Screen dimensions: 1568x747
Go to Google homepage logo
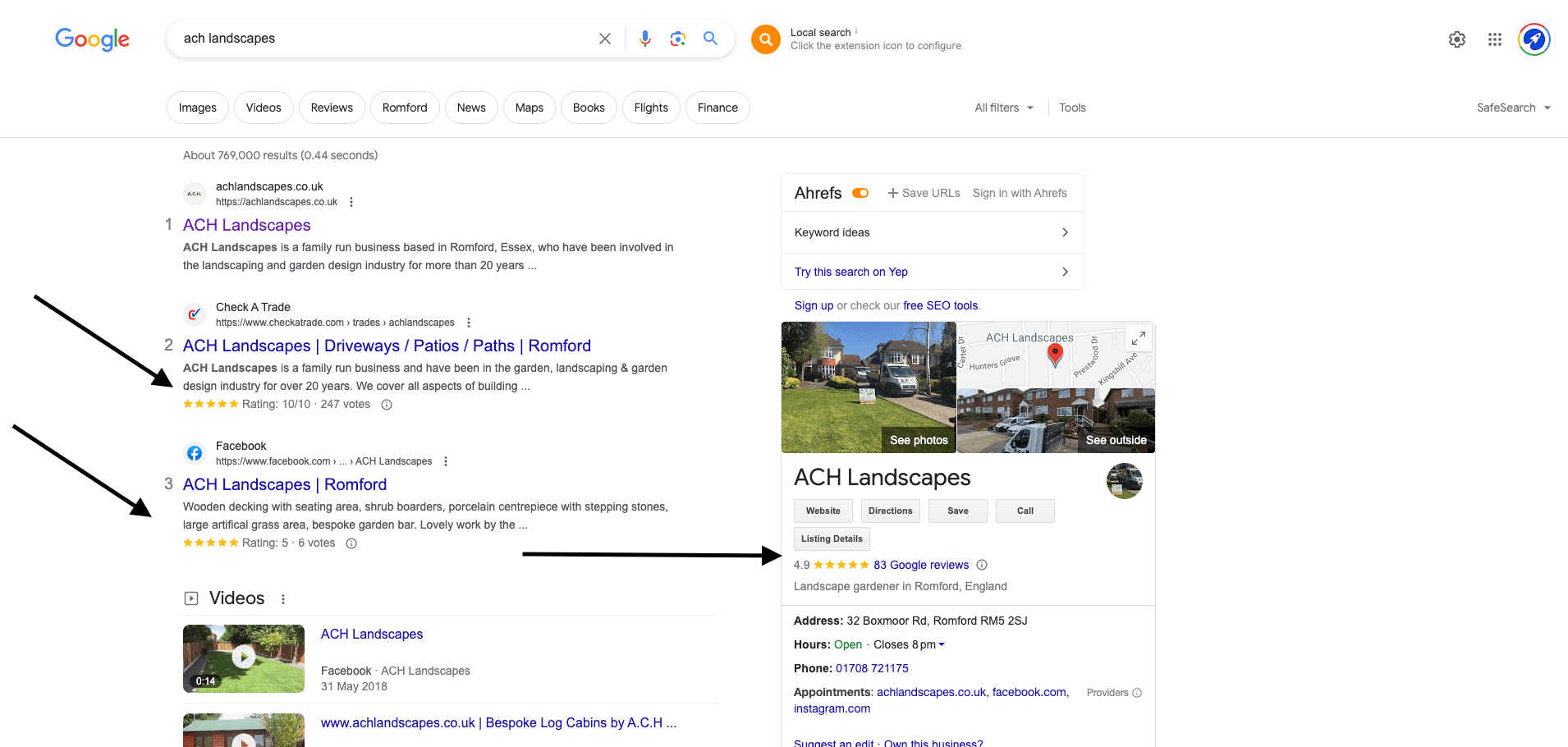coord(93,39)
